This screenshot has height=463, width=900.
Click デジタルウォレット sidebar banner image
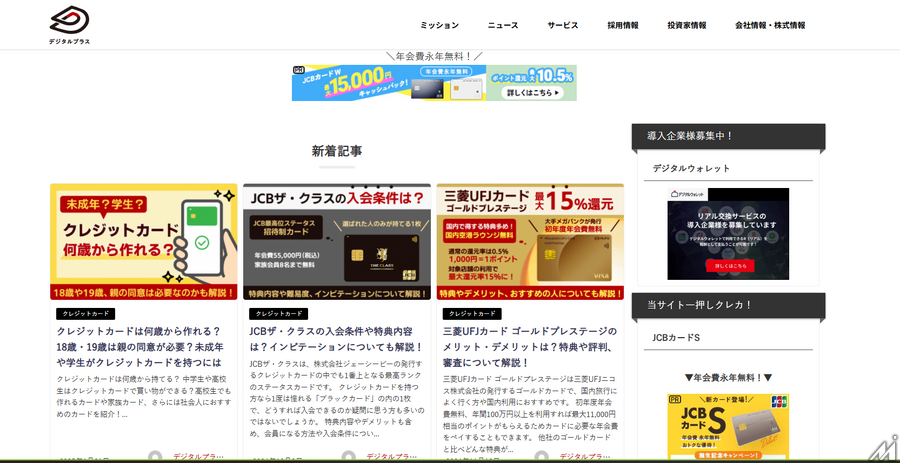(x=728, y=234)
